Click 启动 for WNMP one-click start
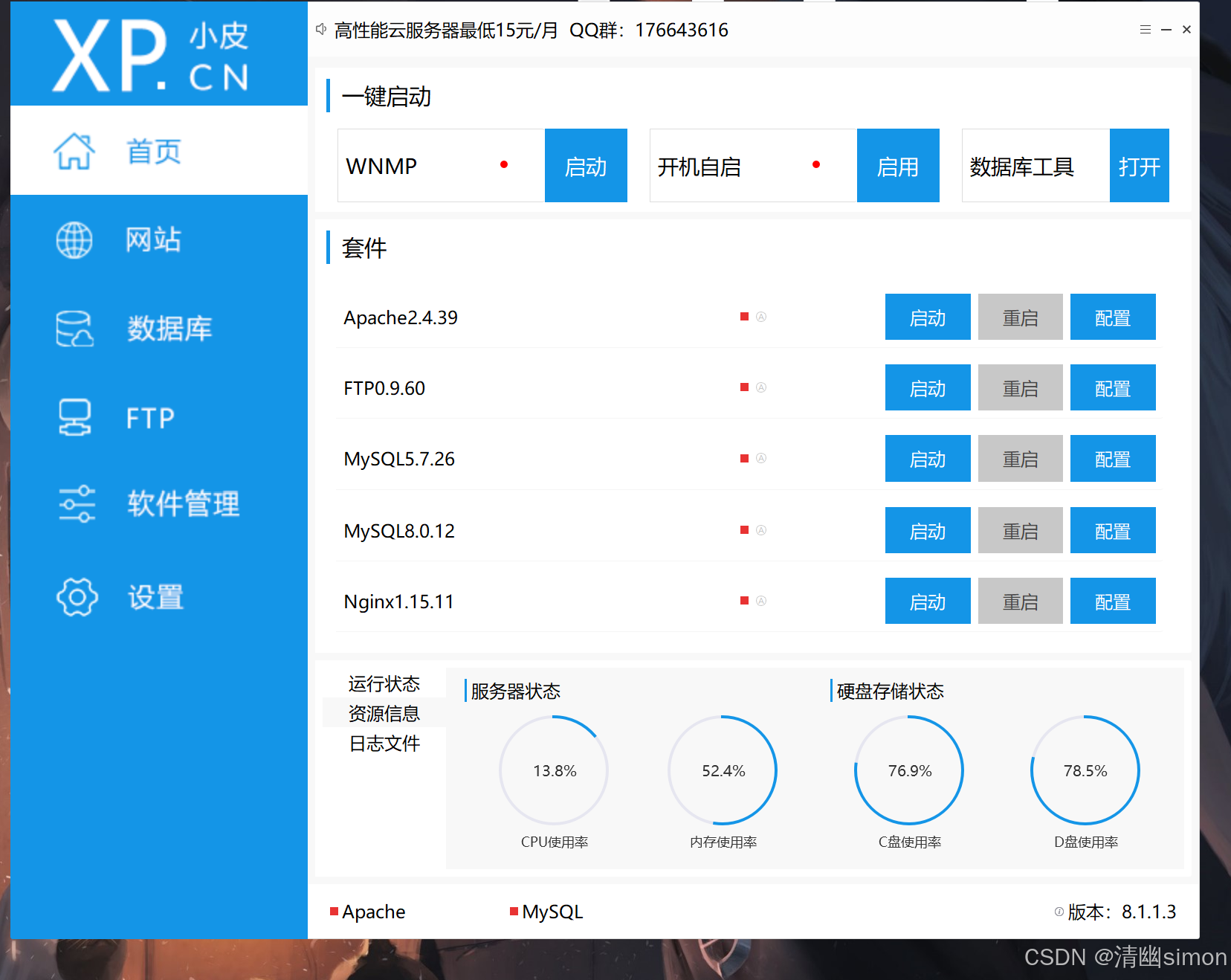 (x=586, y=166)
